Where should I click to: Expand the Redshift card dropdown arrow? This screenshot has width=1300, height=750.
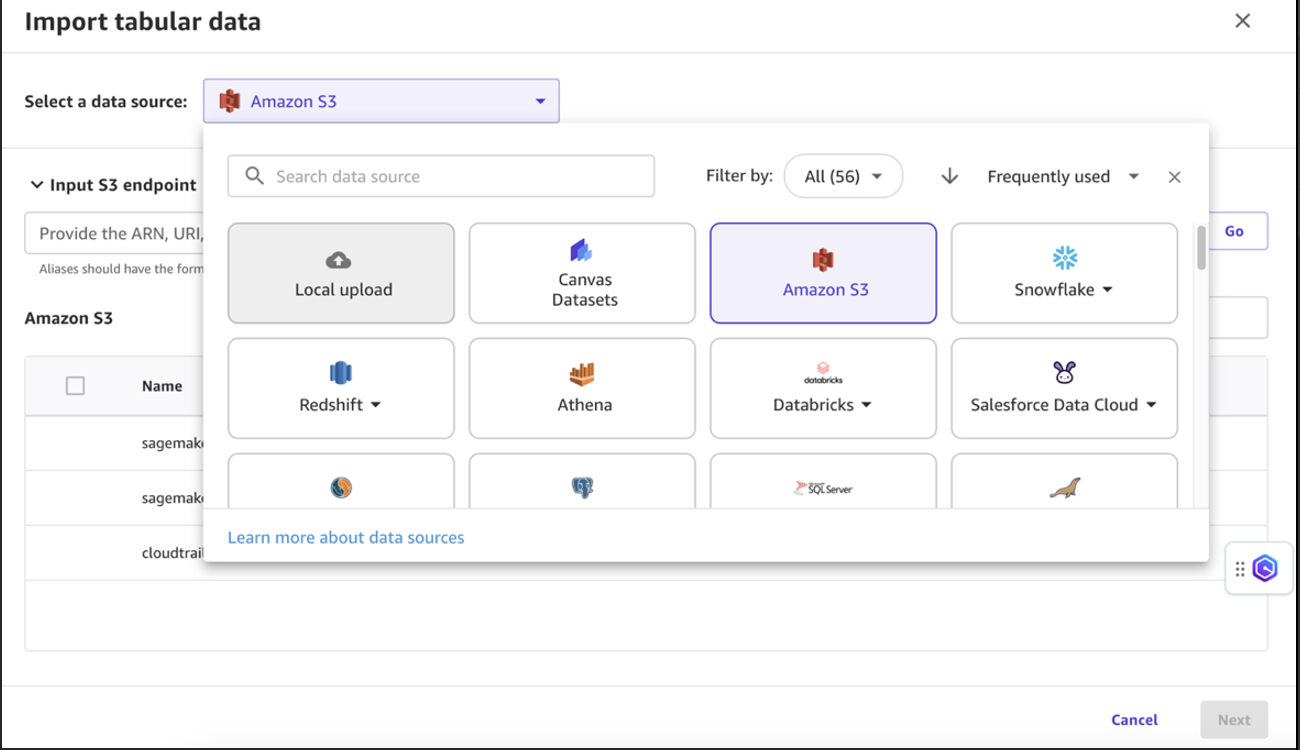376,405
